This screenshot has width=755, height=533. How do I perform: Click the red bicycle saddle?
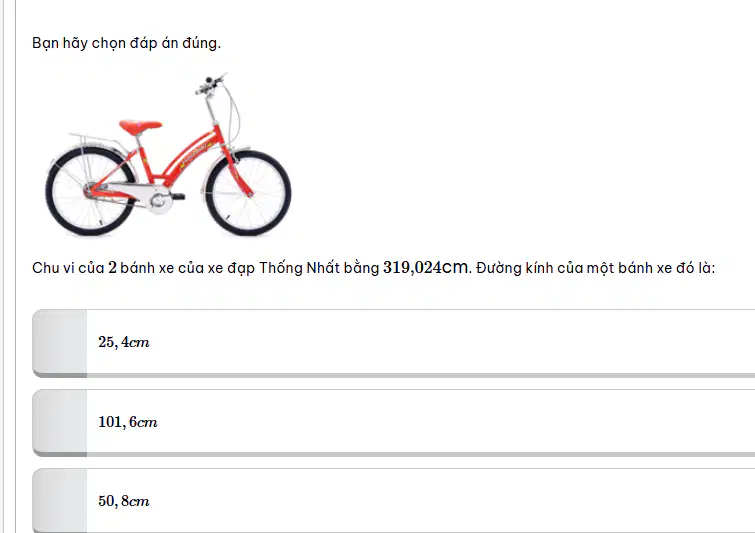pyautogui.click(x=140, y=127)
